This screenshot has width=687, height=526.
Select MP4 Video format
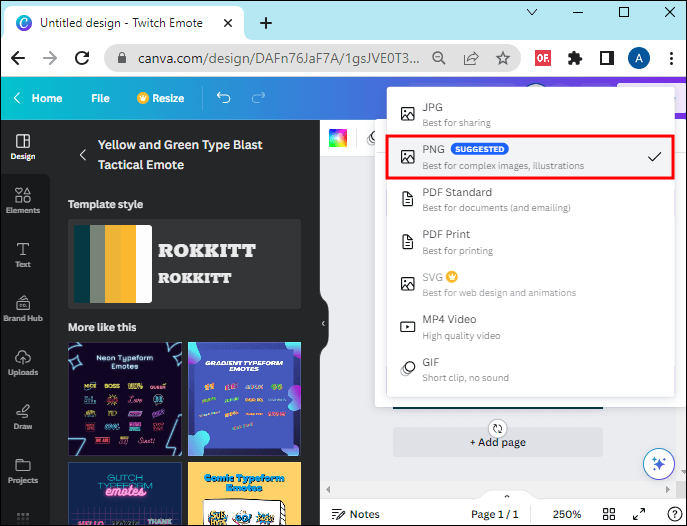[x=530, y=327]
